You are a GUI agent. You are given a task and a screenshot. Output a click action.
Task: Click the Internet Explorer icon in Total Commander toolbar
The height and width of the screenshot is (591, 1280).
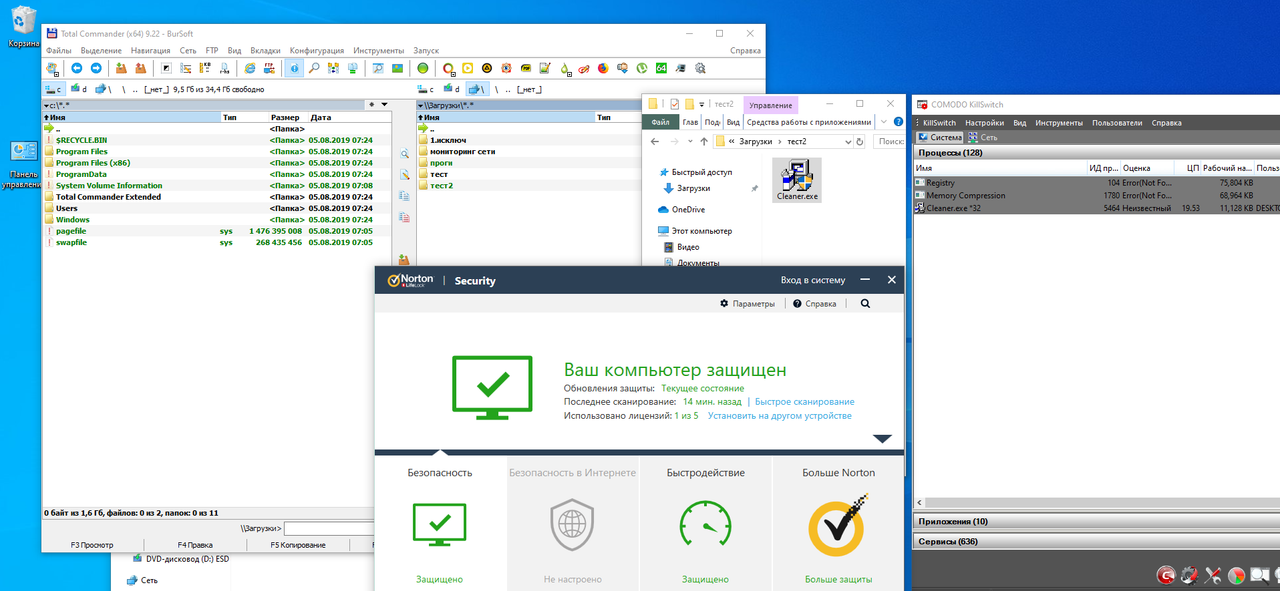click(x=251, y=68)
